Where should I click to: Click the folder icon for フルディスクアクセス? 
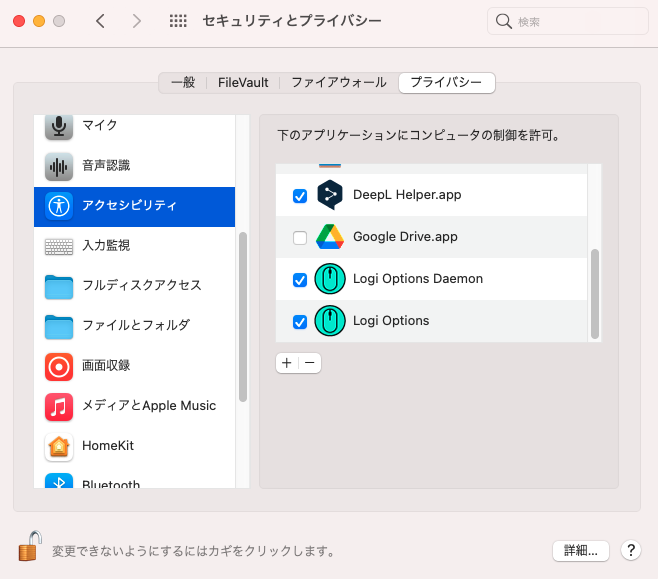59,287
